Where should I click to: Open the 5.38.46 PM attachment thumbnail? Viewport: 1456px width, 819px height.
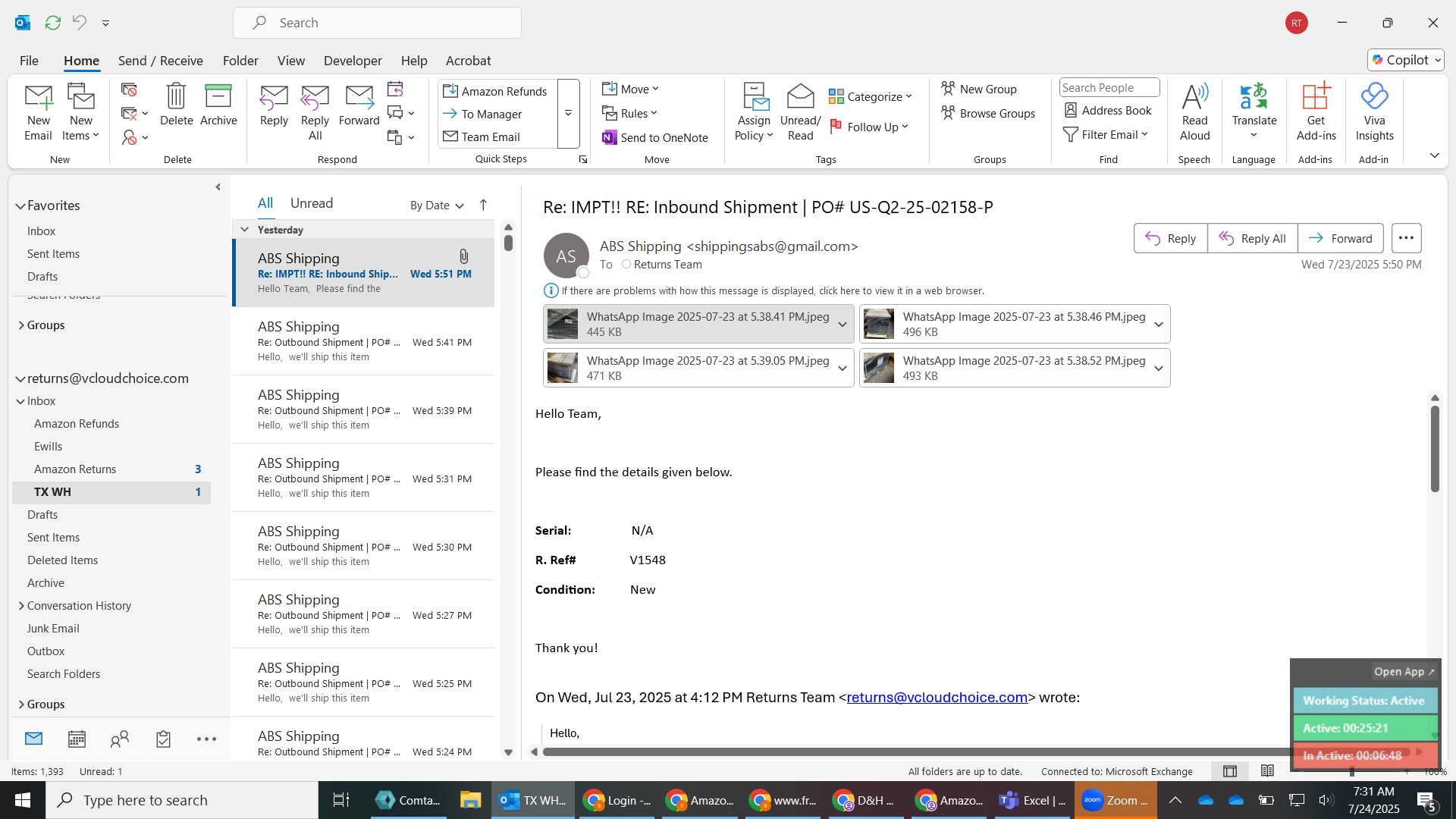click(x=878, y=324)
